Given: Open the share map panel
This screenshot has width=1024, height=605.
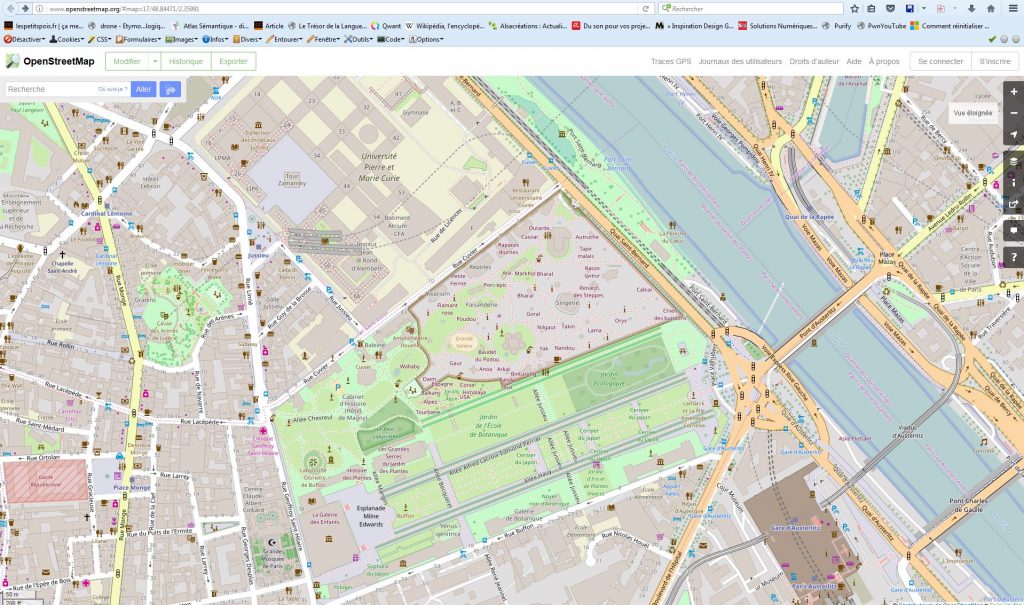Looking at the screenshot, I should click(1013, 205).
